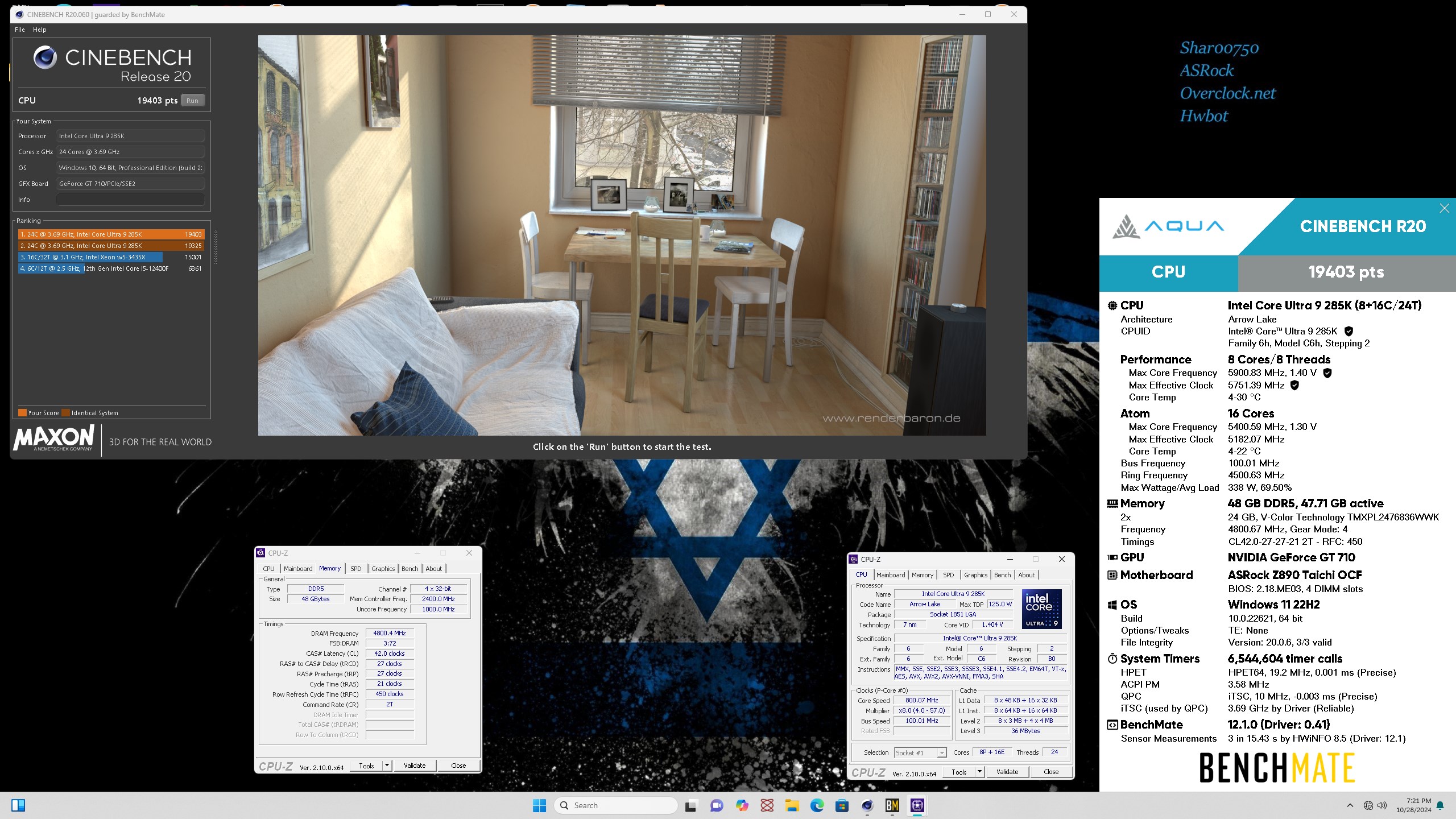Select ranking entry 1 with 19403 score

[x=111, y=234]
